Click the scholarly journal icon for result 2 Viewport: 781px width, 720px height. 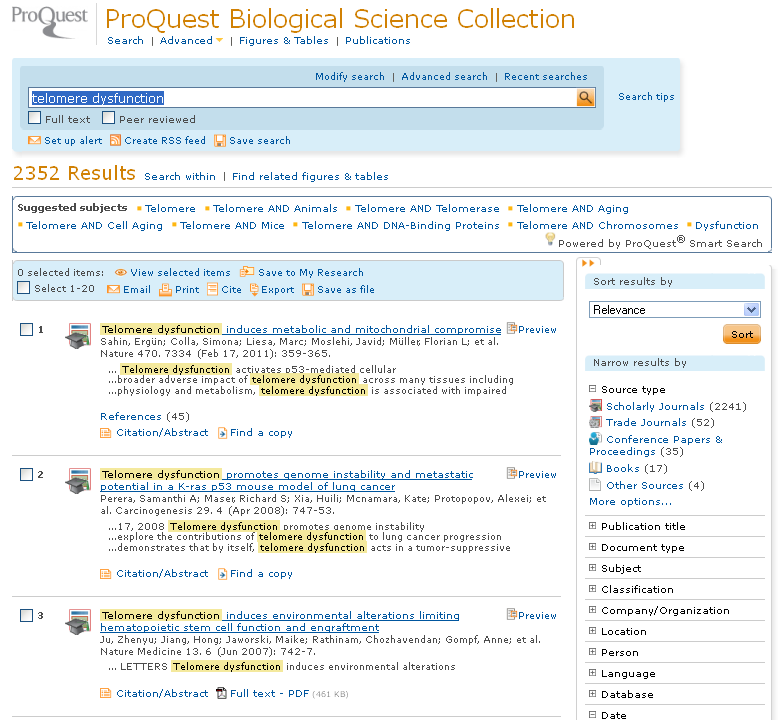tap(78, 480)
